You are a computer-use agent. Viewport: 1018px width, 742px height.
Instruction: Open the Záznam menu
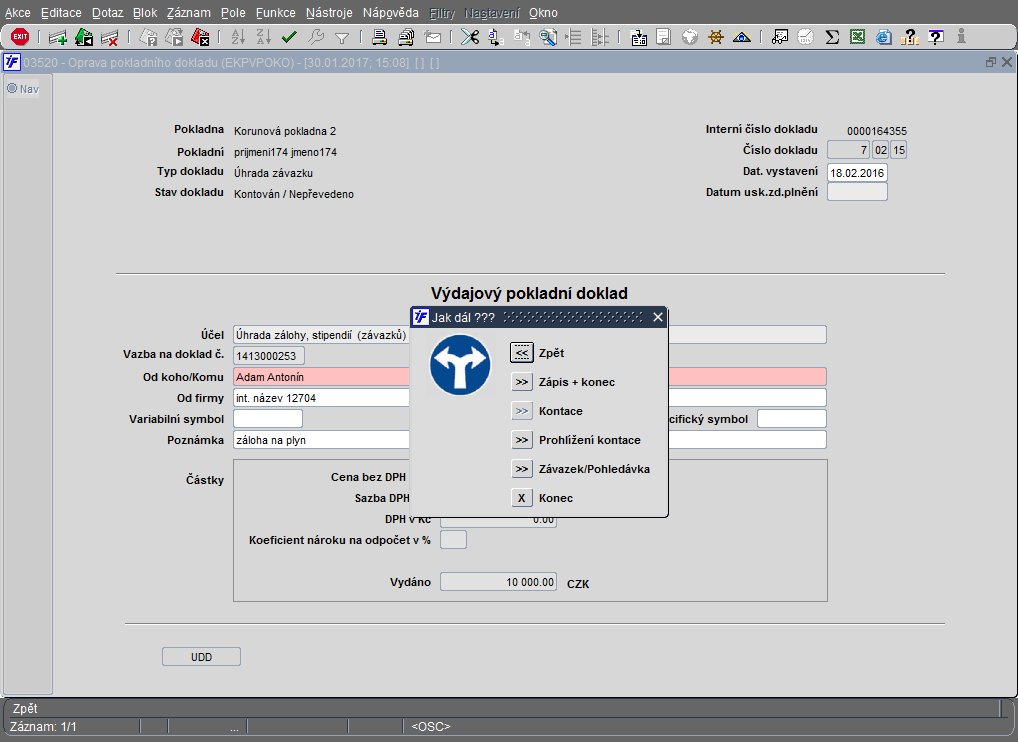(x=188, y=13)
